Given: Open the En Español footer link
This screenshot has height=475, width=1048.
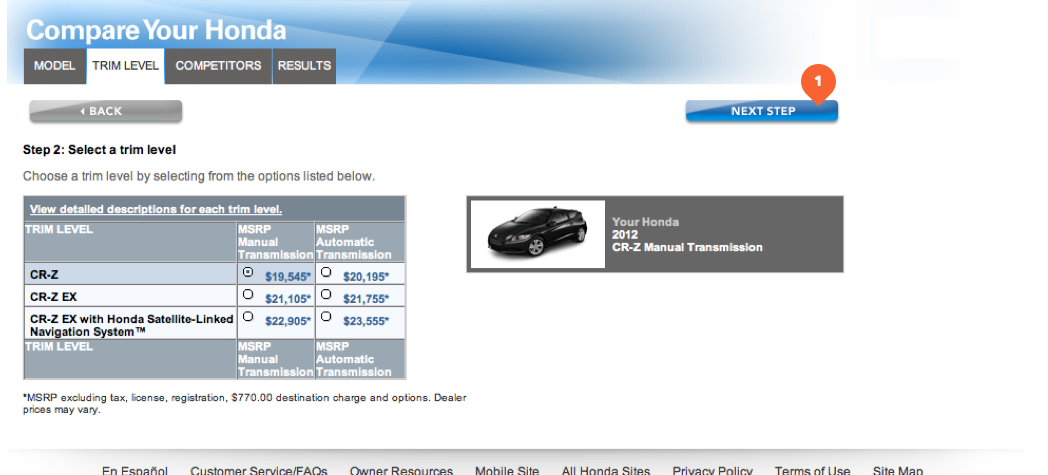Looking at the screenshot, I should (x=135, y=470).
